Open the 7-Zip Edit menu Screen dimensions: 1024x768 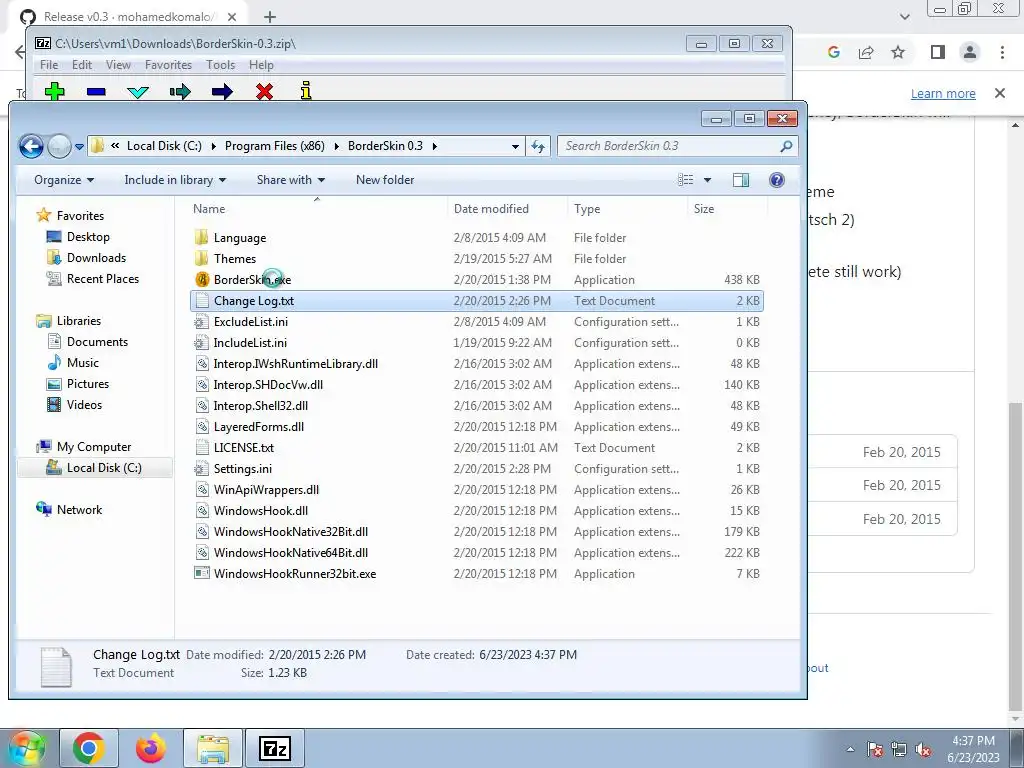pyautogui.click(x=82, y=65)
